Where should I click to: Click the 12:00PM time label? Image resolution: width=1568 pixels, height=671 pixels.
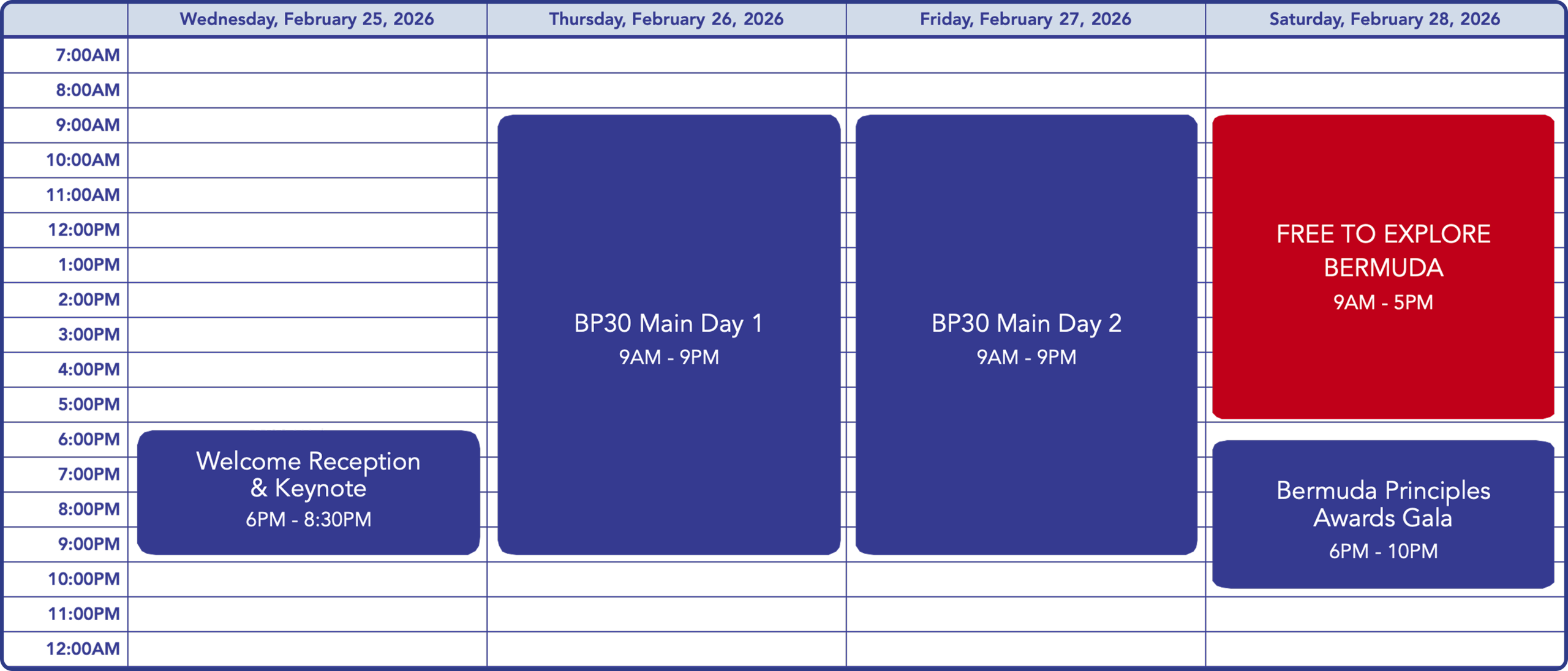click(84, 230)
